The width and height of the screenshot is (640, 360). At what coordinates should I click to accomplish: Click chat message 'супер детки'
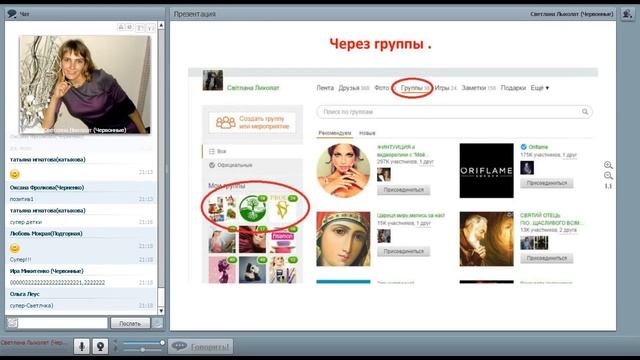(25, 222)
